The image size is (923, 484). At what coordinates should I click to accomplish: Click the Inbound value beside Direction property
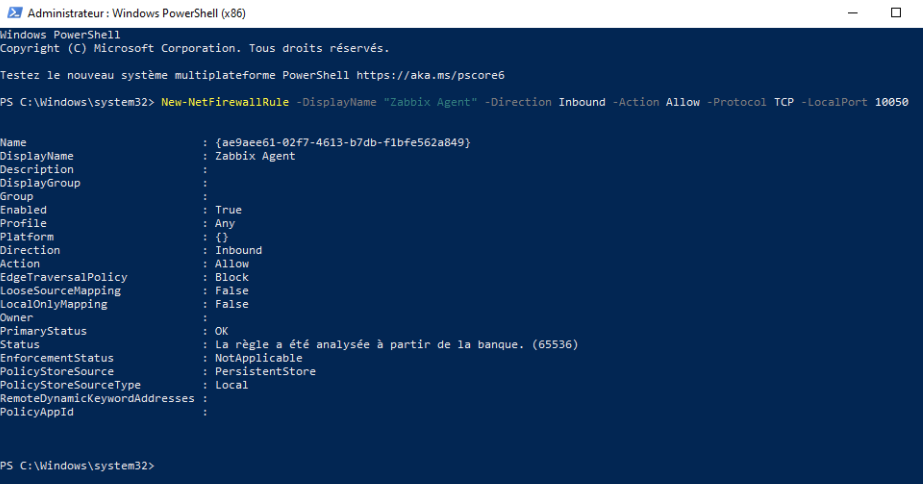[x=238, y=250]
